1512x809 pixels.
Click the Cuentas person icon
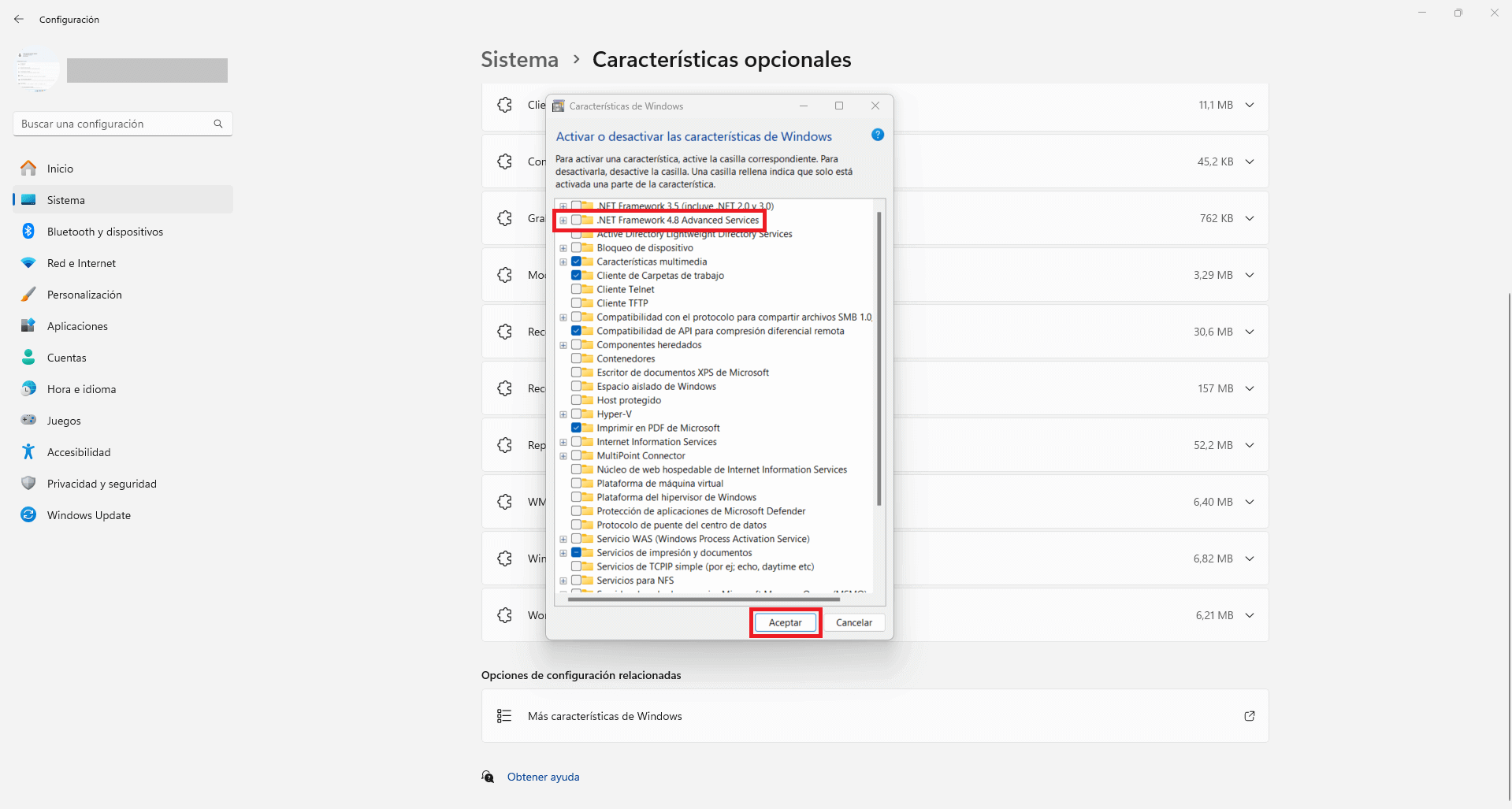click(x=28, y=358)
